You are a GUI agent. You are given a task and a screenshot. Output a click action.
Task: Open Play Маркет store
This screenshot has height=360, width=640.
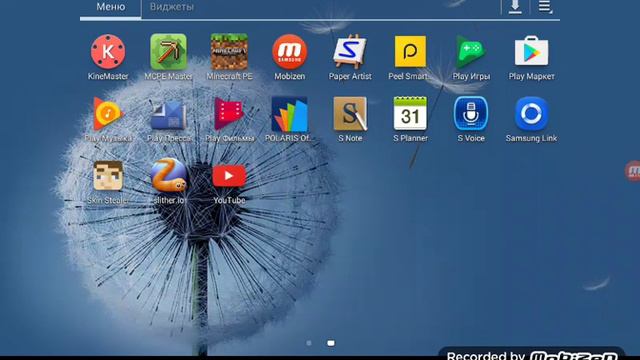pyautogui.click(x=531, y=51)
